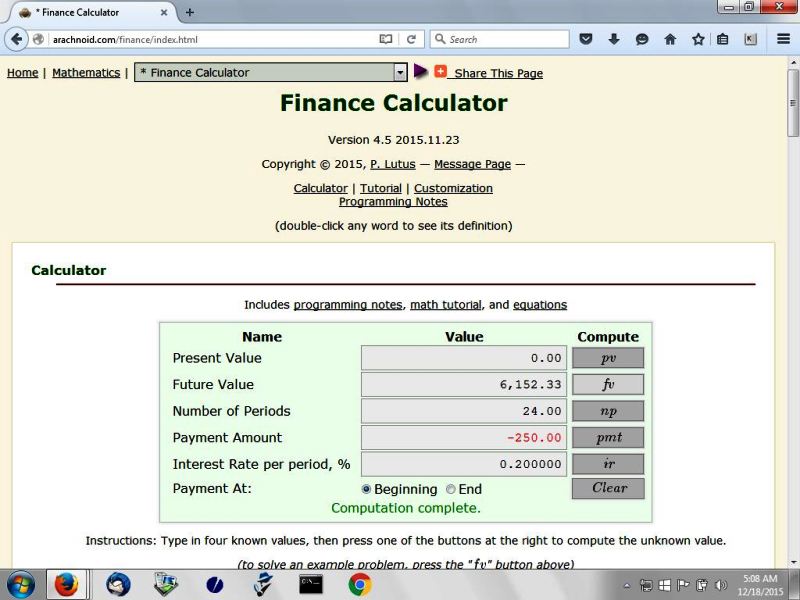Click the Present Value input field

pos(464,358)
